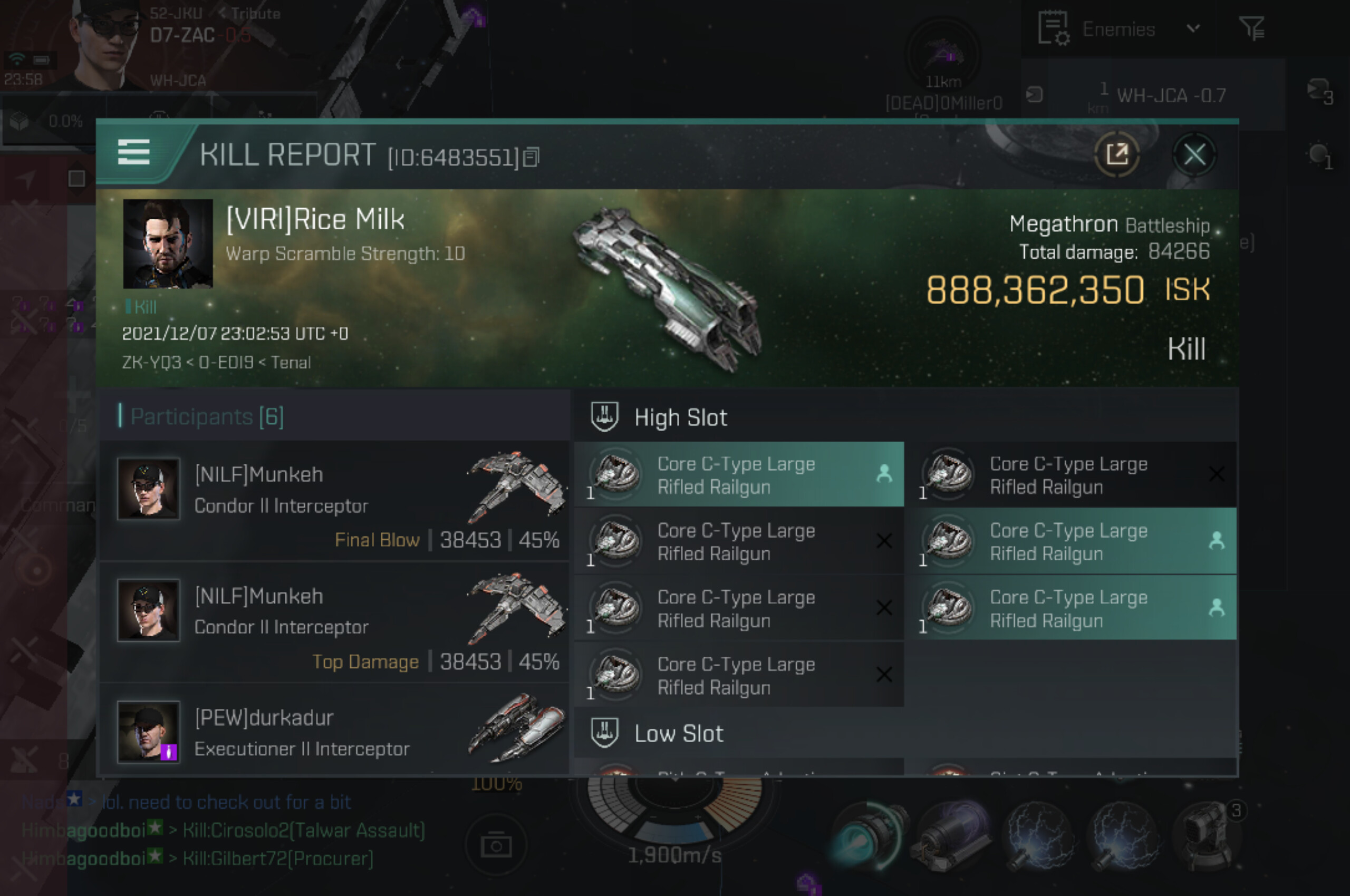View Munkeh Final Blow participant entry
1350x896 pixels.
(x=334, y=501)
